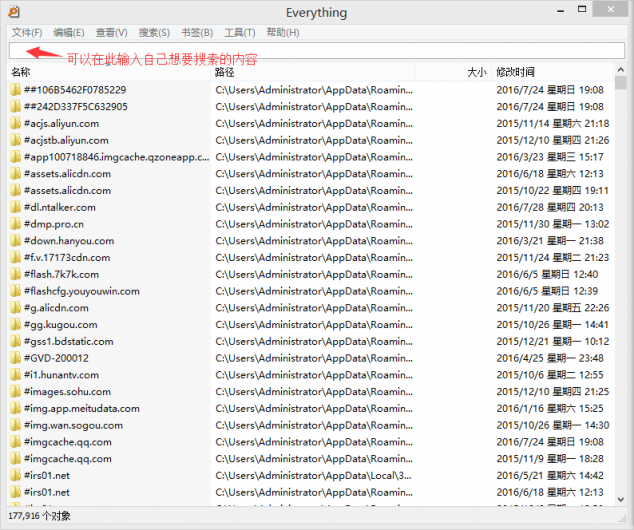Select the #gss1.bdstatic.com row name
This screenshot has height=530, width=634.
[x=69, y=342]
